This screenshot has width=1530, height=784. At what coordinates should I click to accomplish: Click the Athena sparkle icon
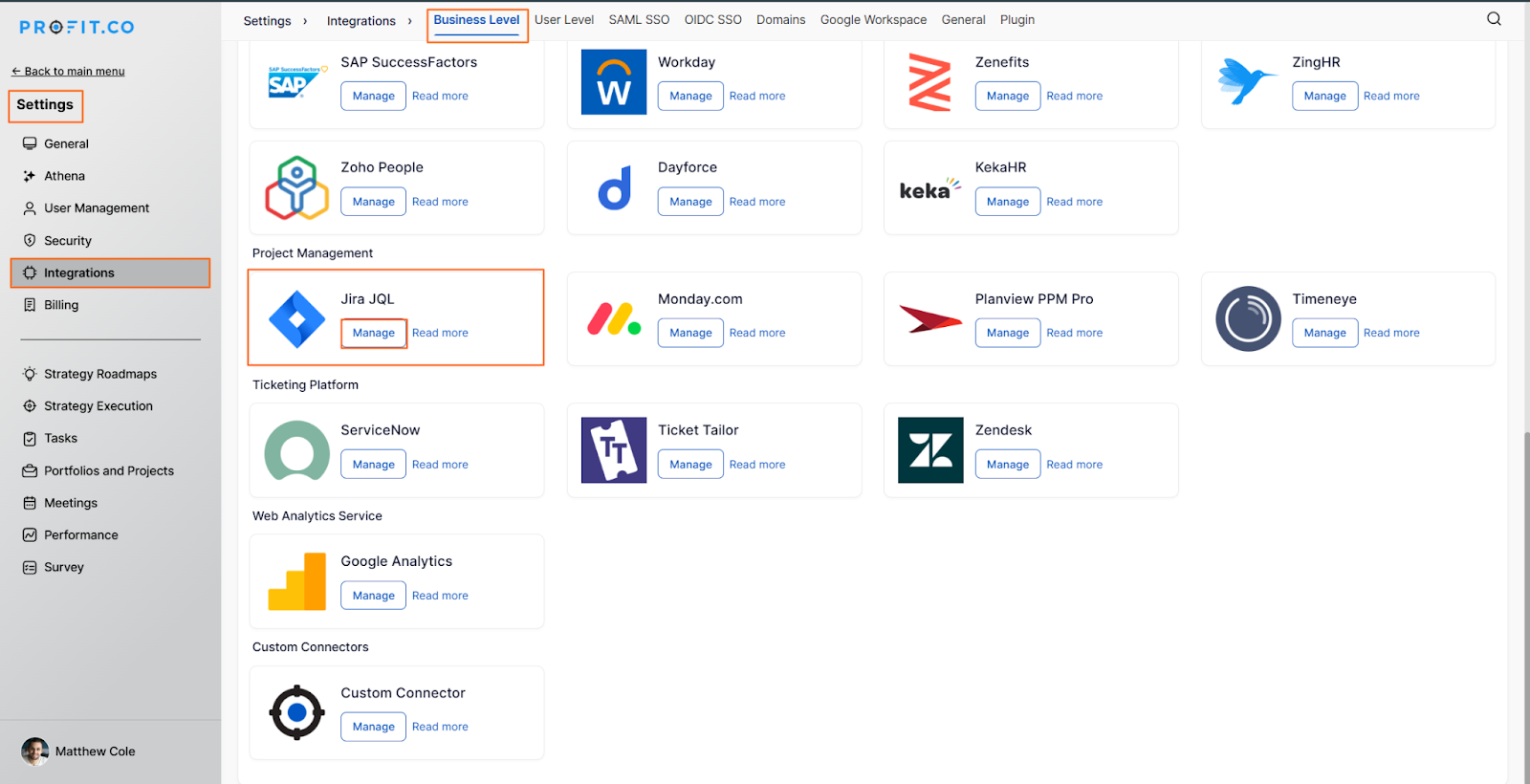pos(30,176)
